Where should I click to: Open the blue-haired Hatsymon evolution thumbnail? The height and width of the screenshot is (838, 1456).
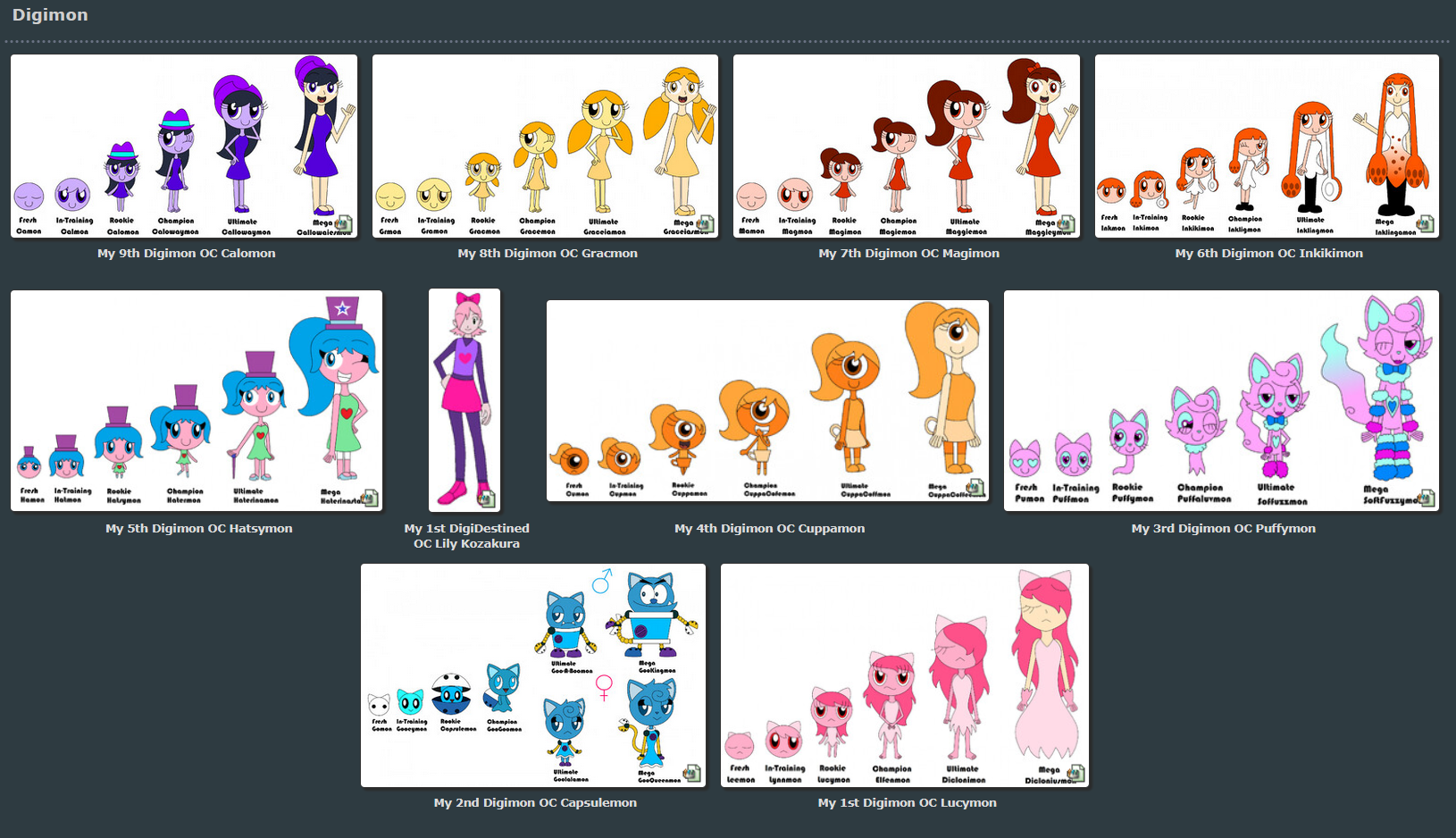coord(197,400)
